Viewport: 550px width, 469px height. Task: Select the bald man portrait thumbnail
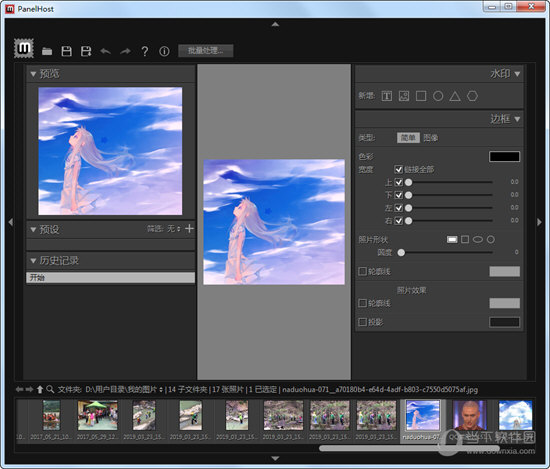pos(469,415)
